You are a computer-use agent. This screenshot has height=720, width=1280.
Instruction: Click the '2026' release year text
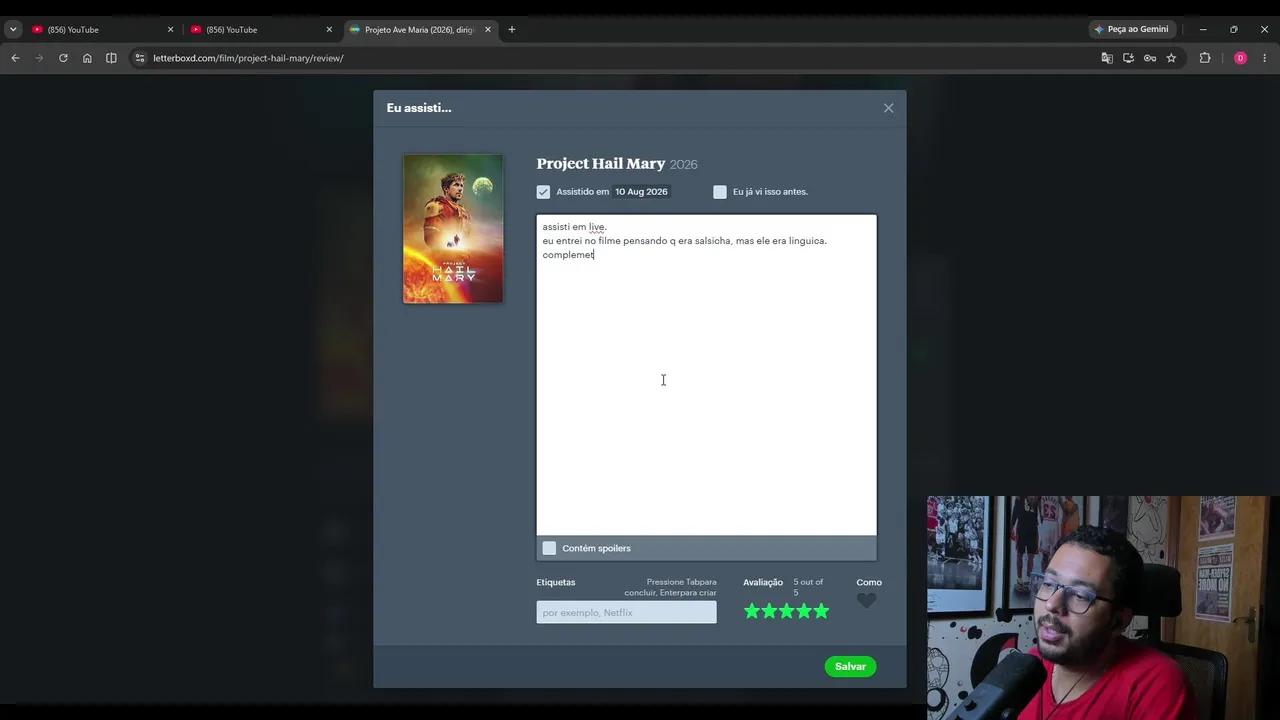pyautogui.click(x=684, y=164)
